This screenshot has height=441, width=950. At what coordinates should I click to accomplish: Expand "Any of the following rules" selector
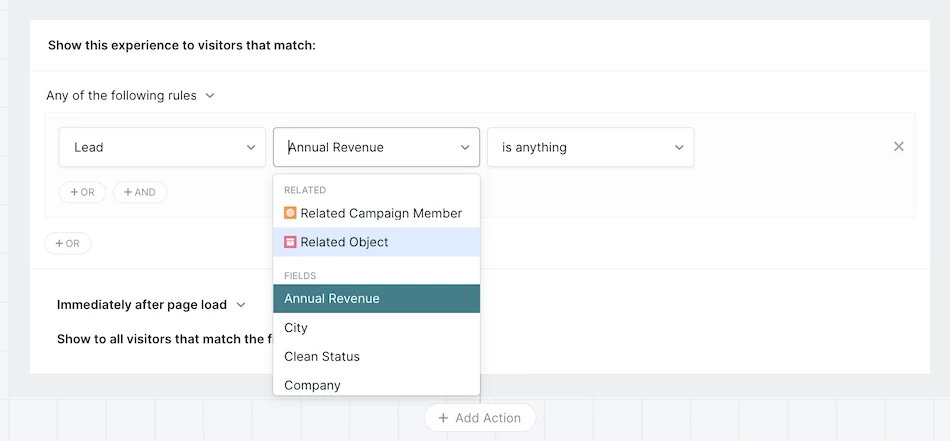[x=130, y=96]
